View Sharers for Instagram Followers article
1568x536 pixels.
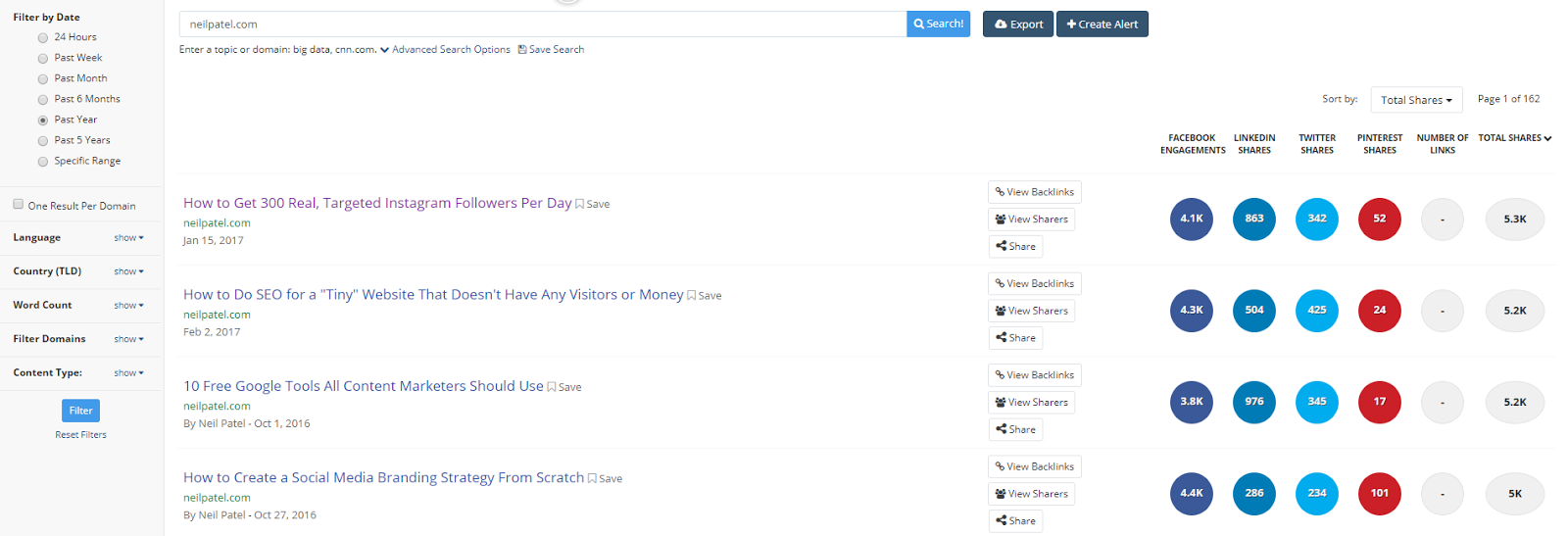click(x=1031, y=219)
